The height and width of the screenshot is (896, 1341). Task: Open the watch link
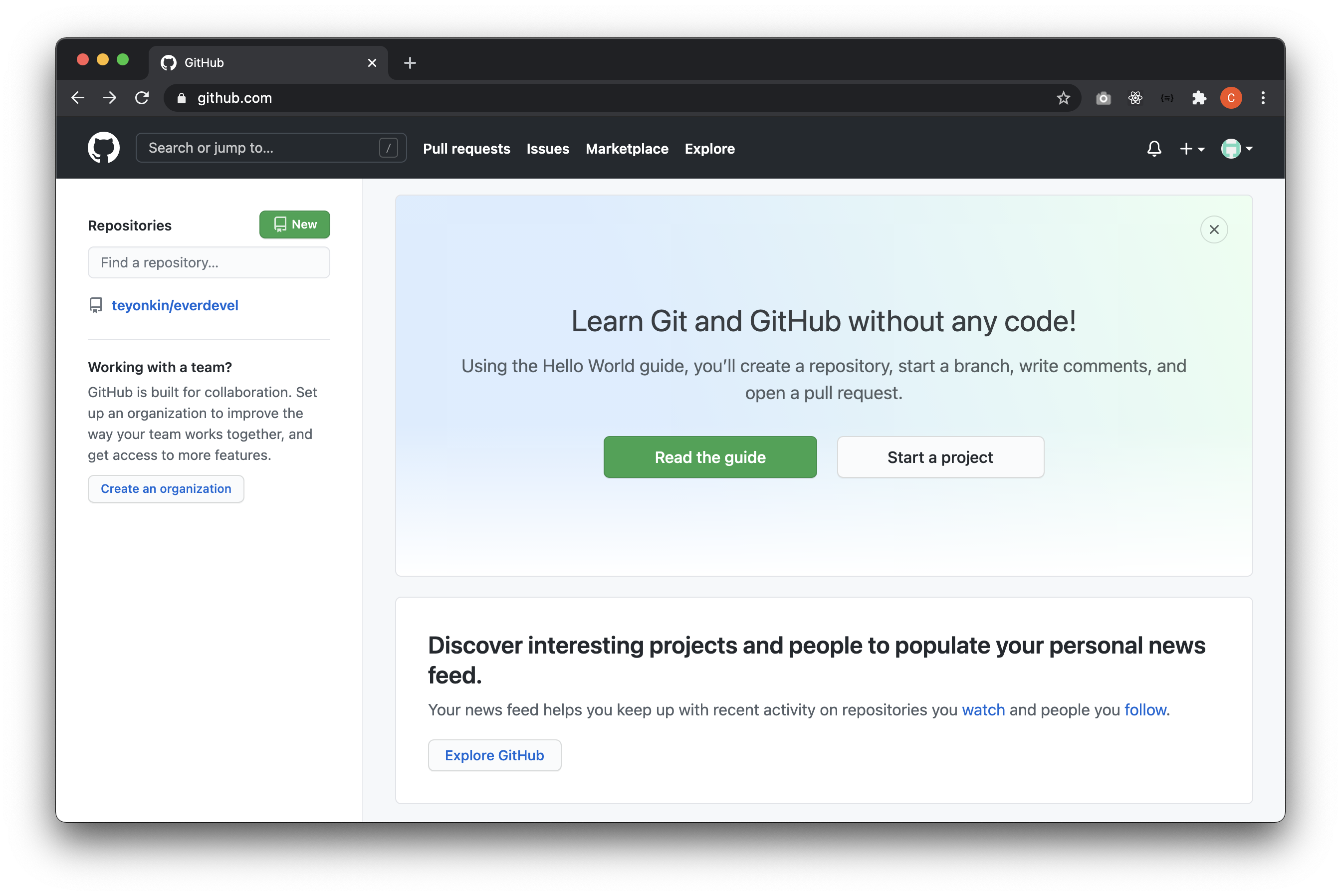(983, 710)
